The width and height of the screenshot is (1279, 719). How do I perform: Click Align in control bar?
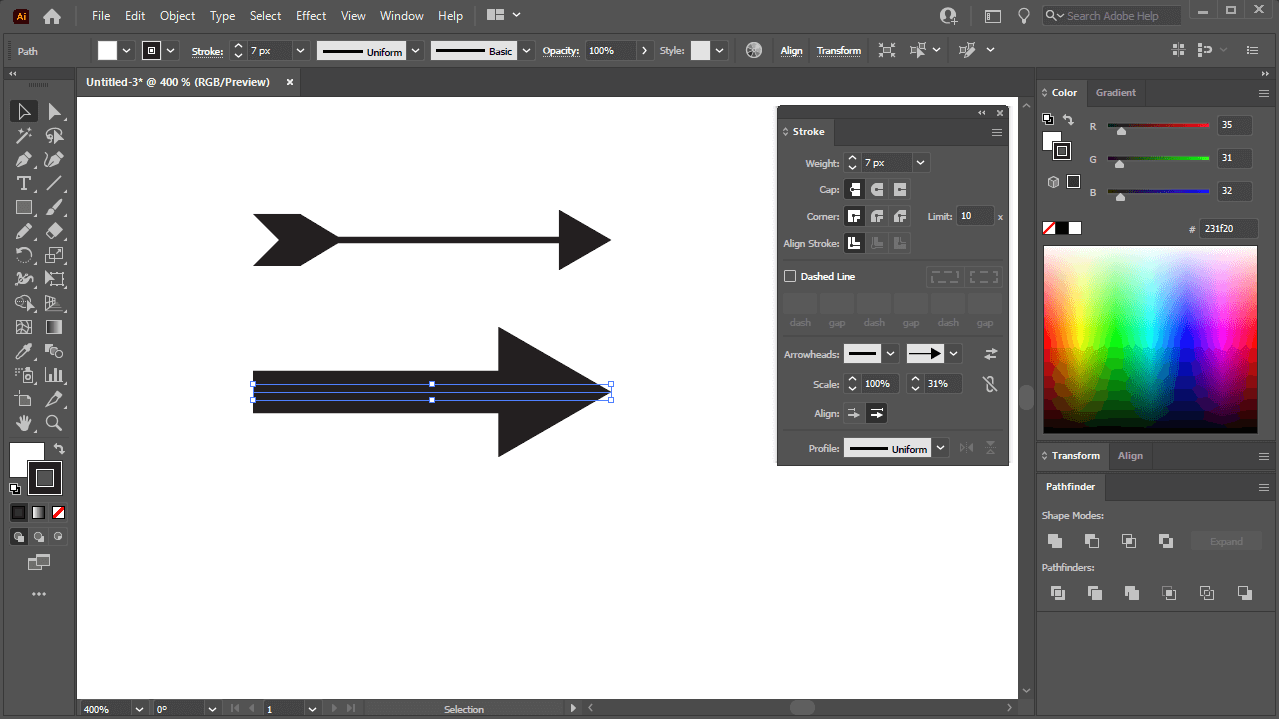pyautogui.click(x=791, y=51)
